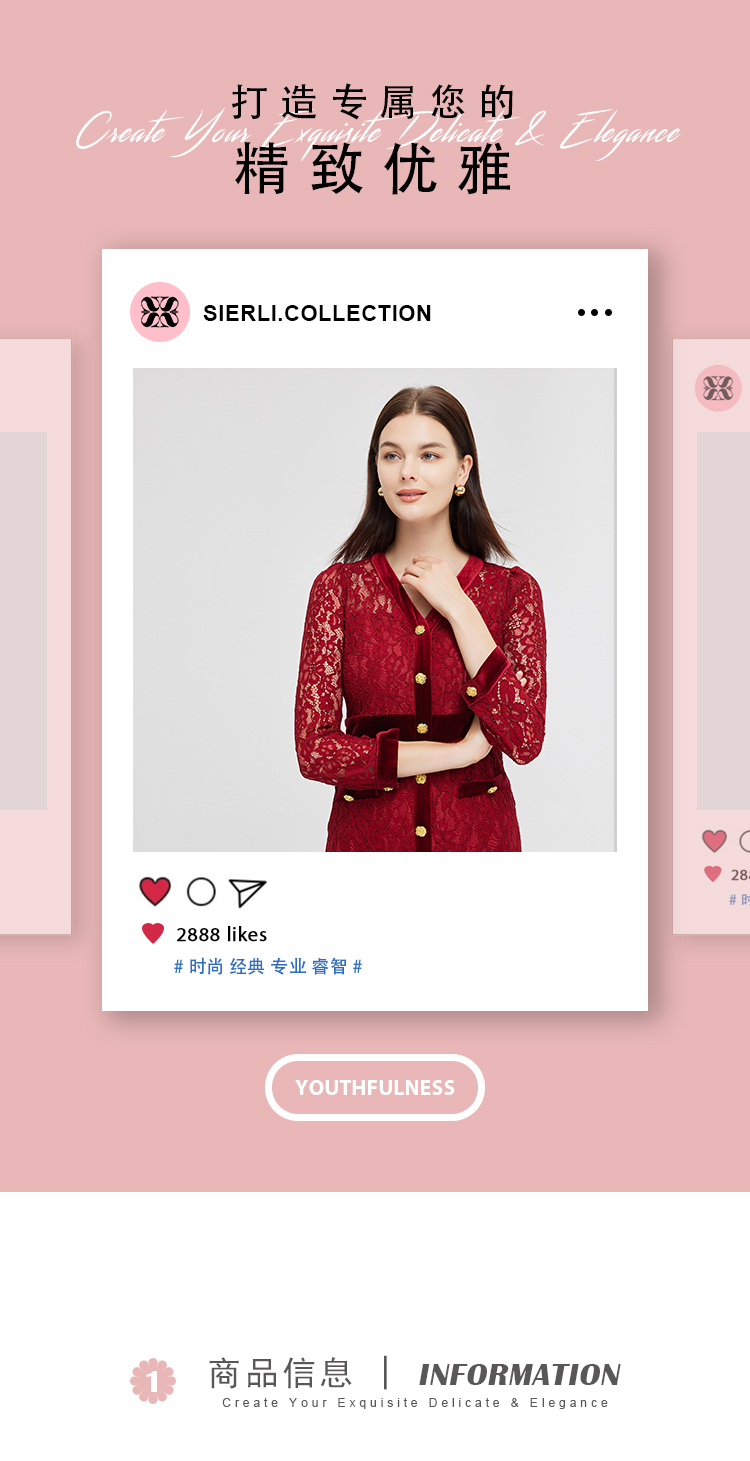Click the paper plane share icon

[247, 892]
